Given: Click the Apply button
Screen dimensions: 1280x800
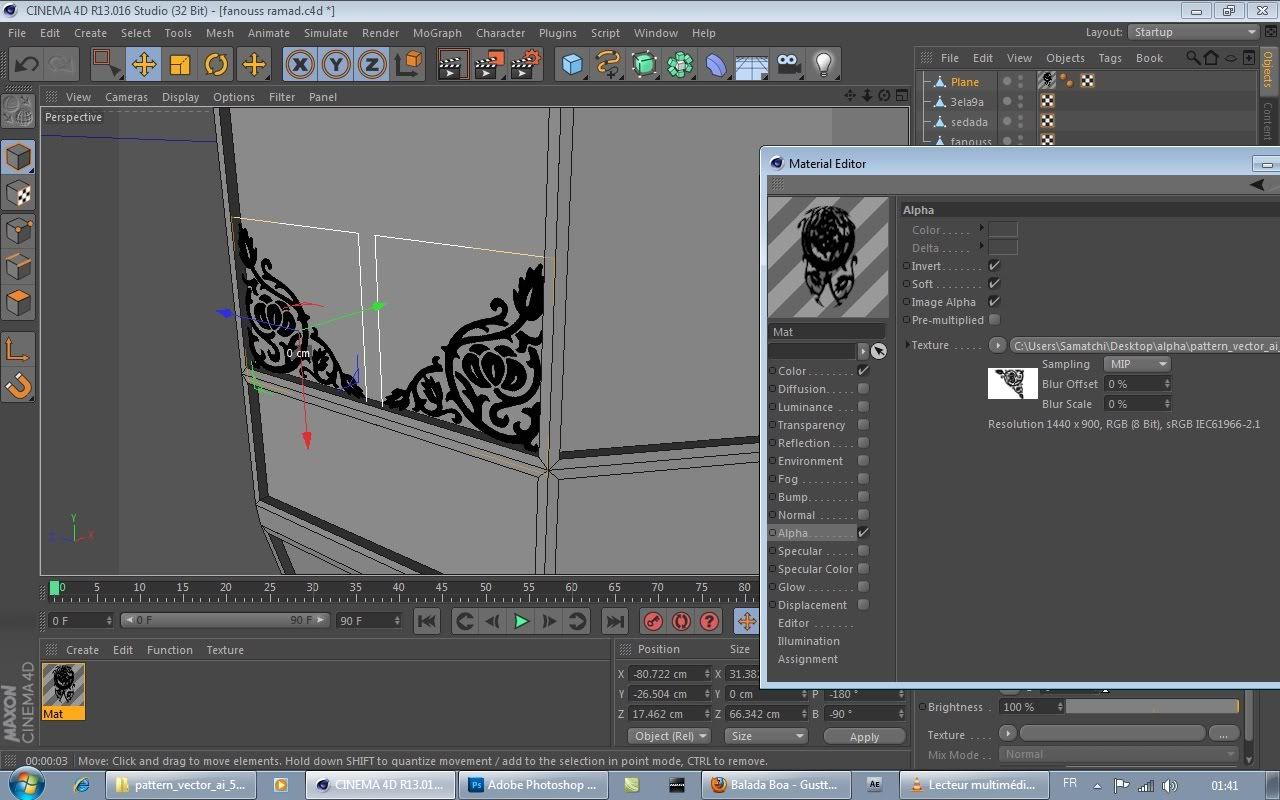Looking at the screenshot, I should tap(864, 737).
